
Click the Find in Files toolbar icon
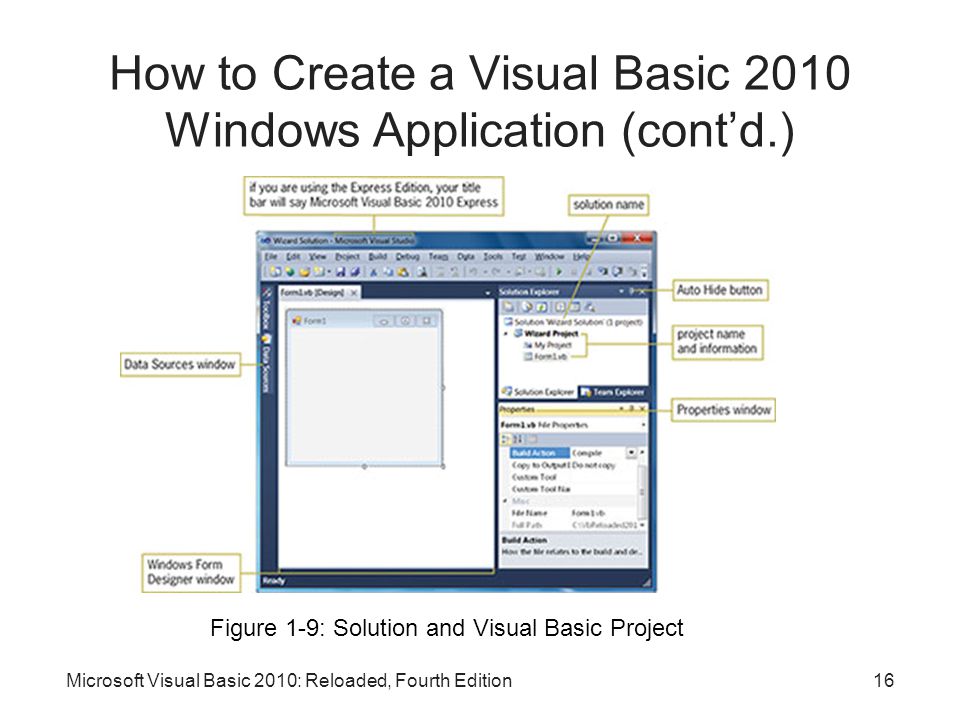422,272
